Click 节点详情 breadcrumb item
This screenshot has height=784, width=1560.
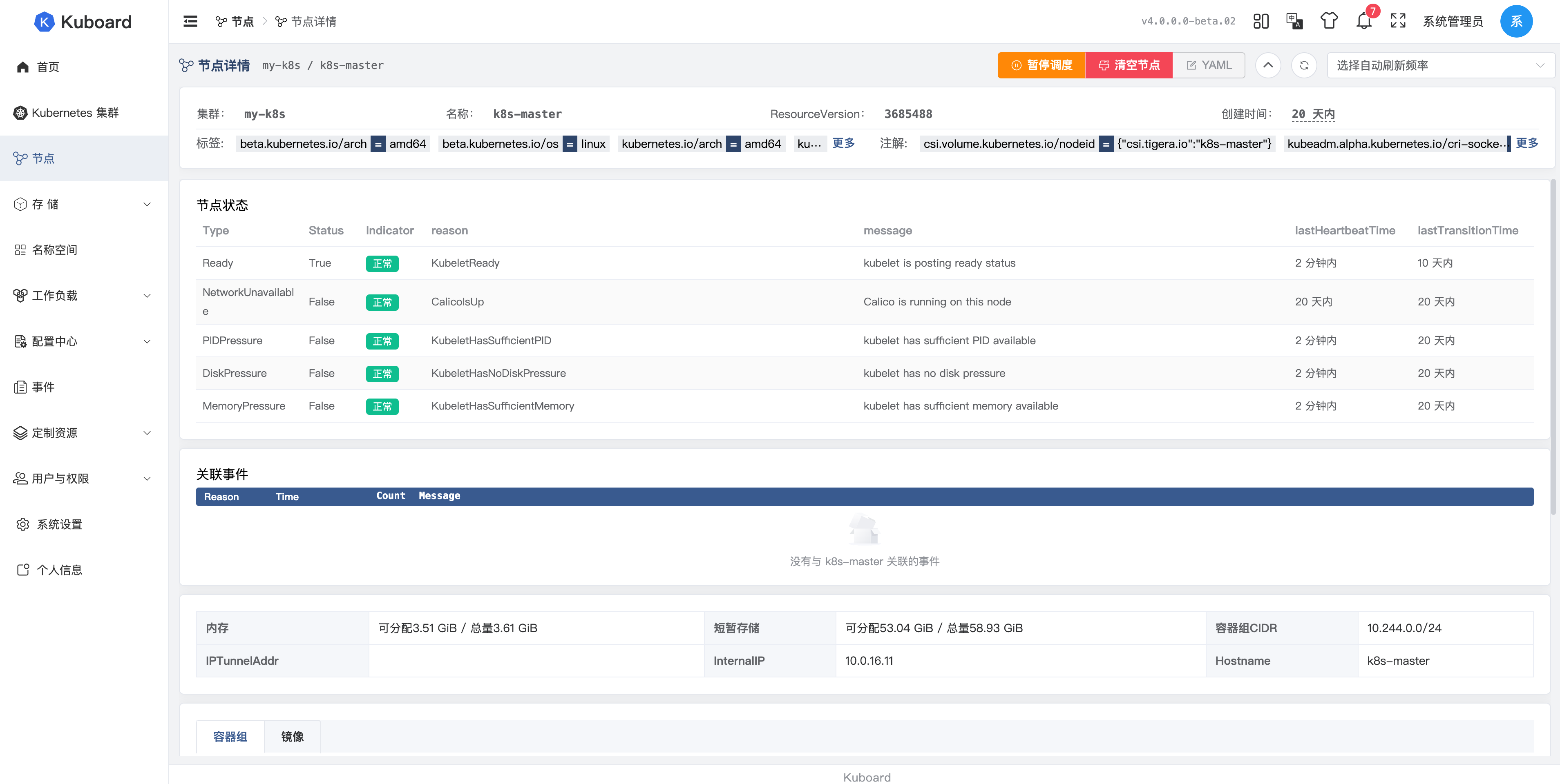point(306,22)
